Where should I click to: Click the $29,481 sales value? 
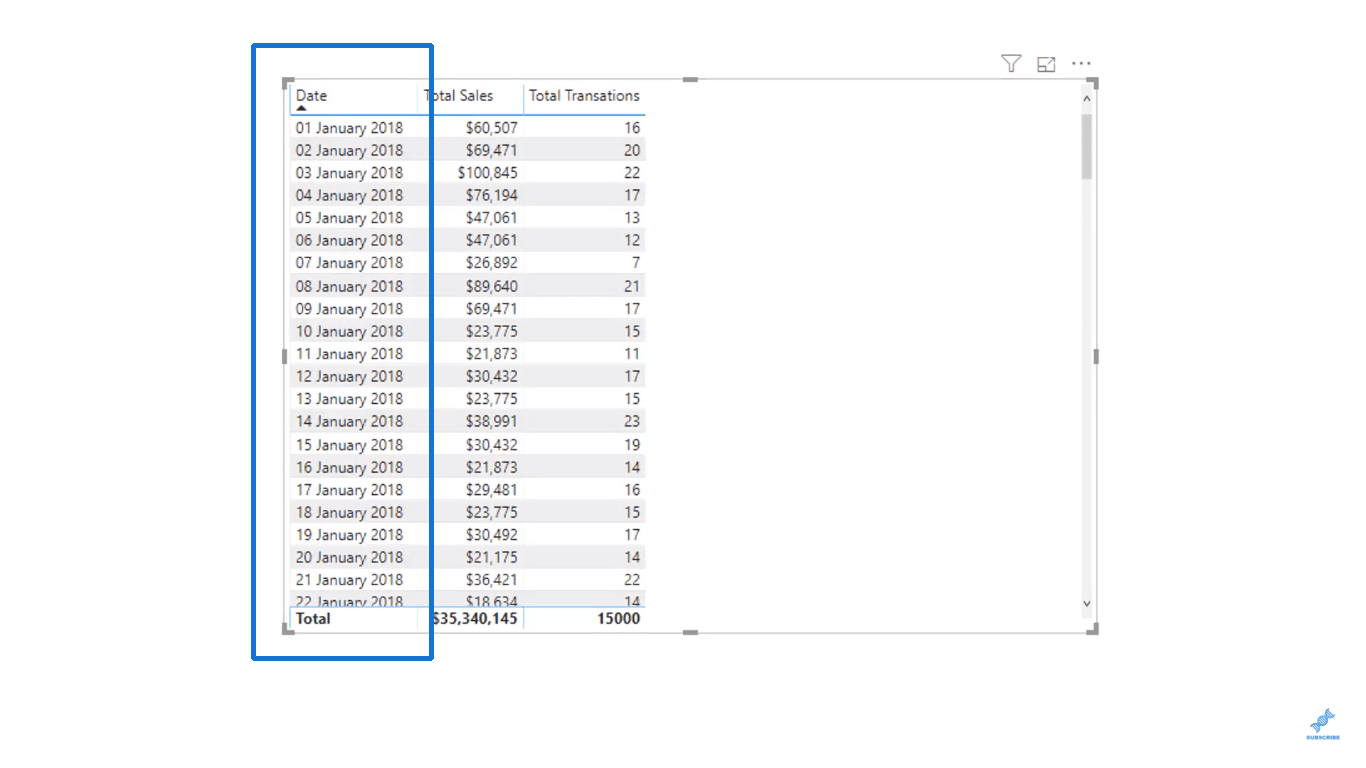click(x=492, y=490)
